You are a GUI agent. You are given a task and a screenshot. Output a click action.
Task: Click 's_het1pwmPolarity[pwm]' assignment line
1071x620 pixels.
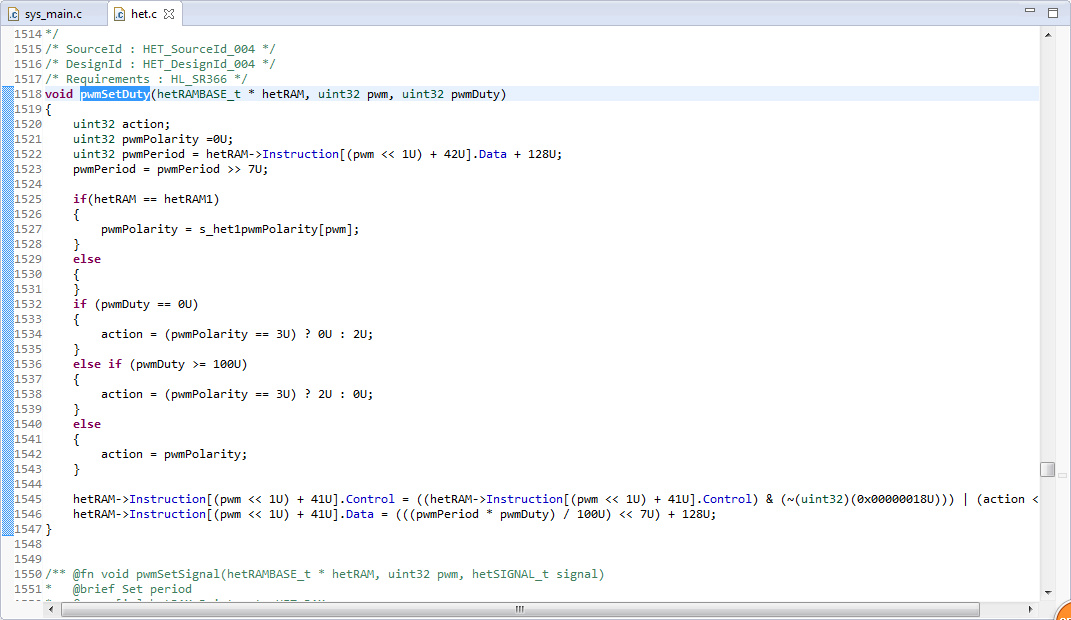[x=230, y=229]
